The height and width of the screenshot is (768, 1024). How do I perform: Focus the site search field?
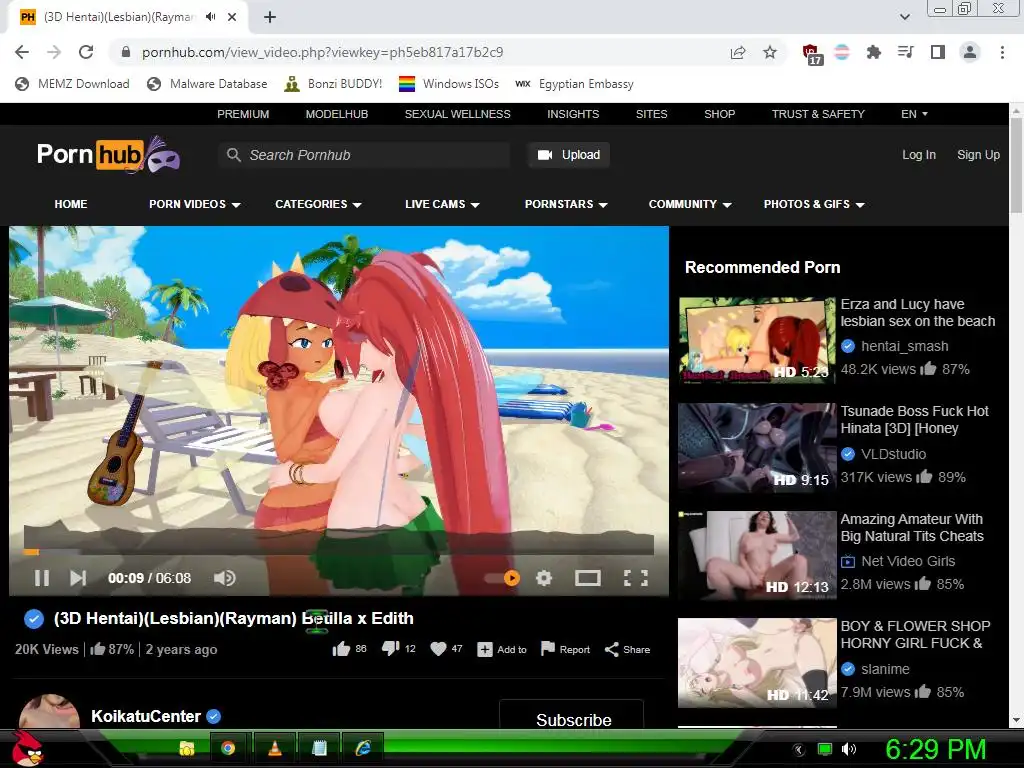364,155
